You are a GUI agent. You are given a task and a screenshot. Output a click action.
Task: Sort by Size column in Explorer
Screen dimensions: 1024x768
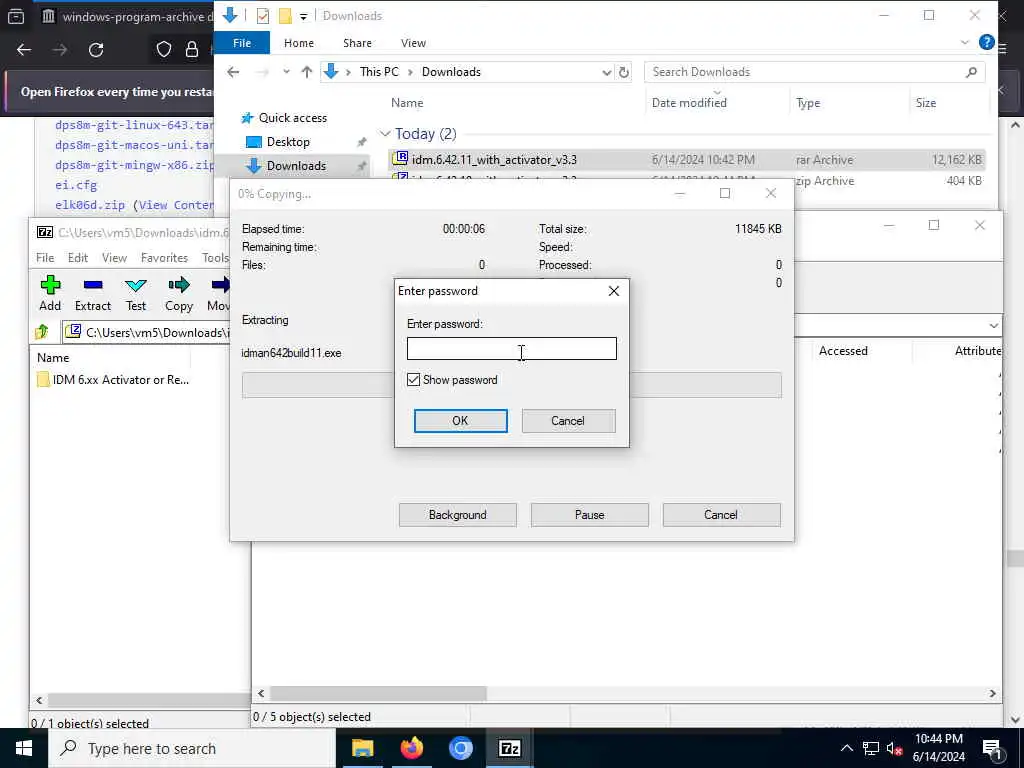click(925, 103)
